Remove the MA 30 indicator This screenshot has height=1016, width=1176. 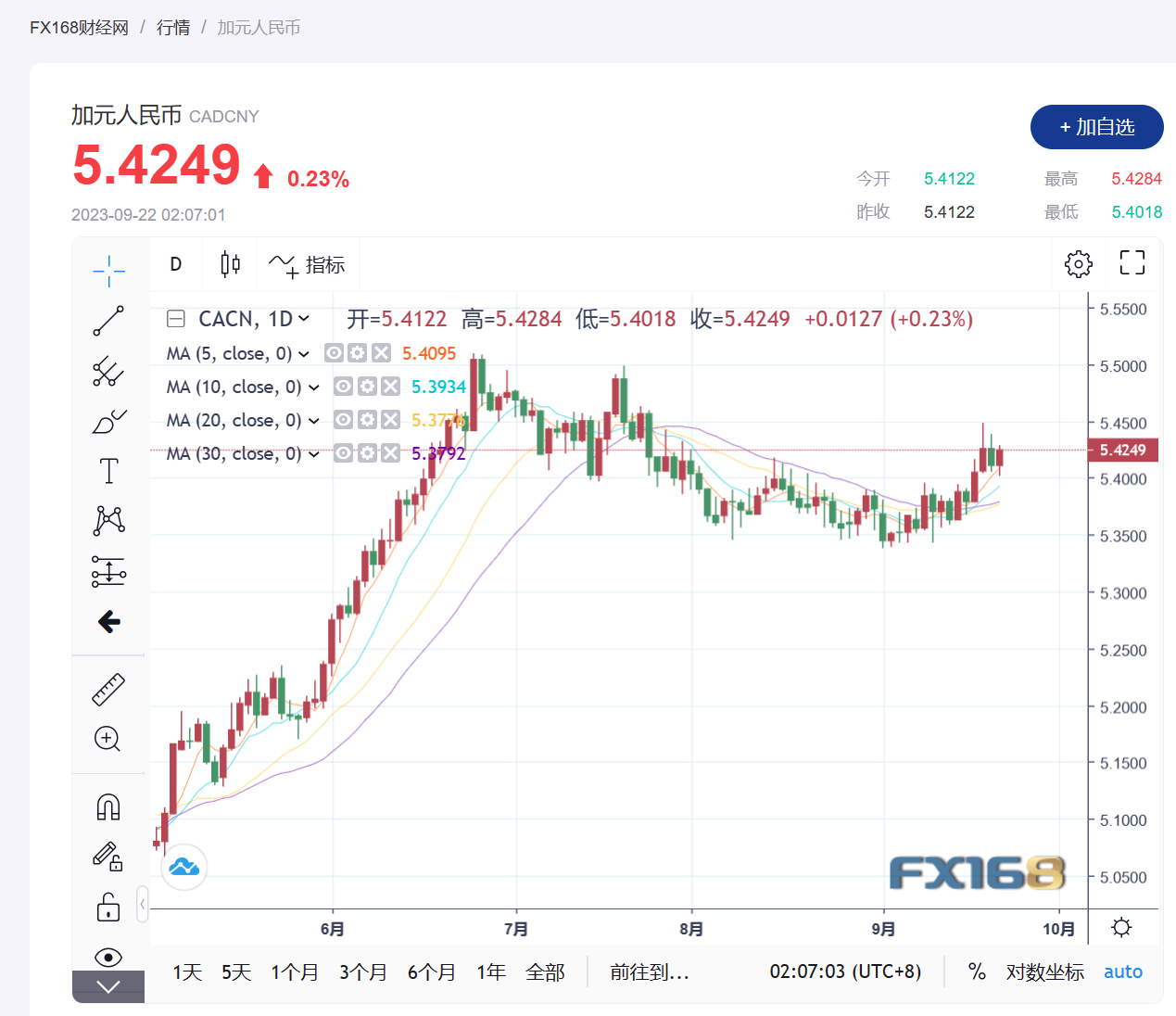coord(391,453)
